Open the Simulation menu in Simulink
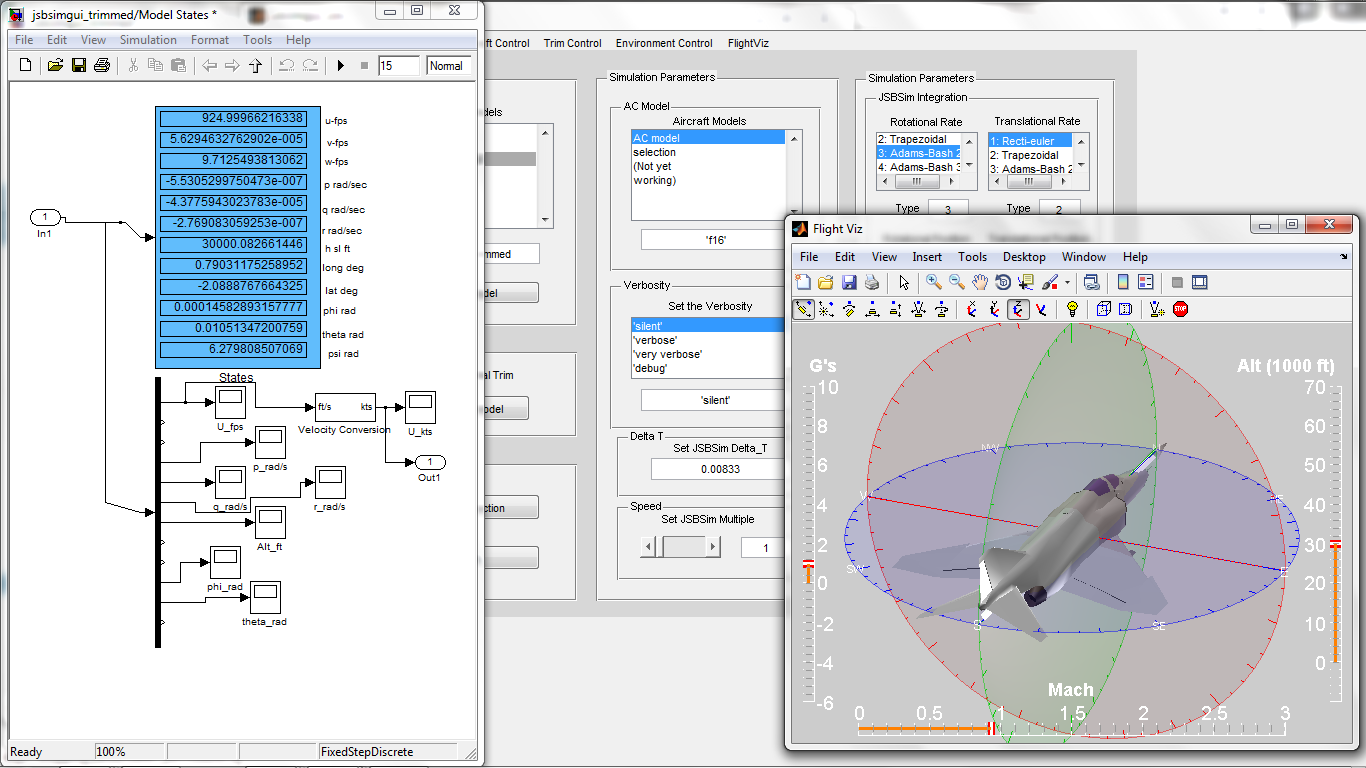This screenshot has height=768, width=1366. tap(148, 40)
